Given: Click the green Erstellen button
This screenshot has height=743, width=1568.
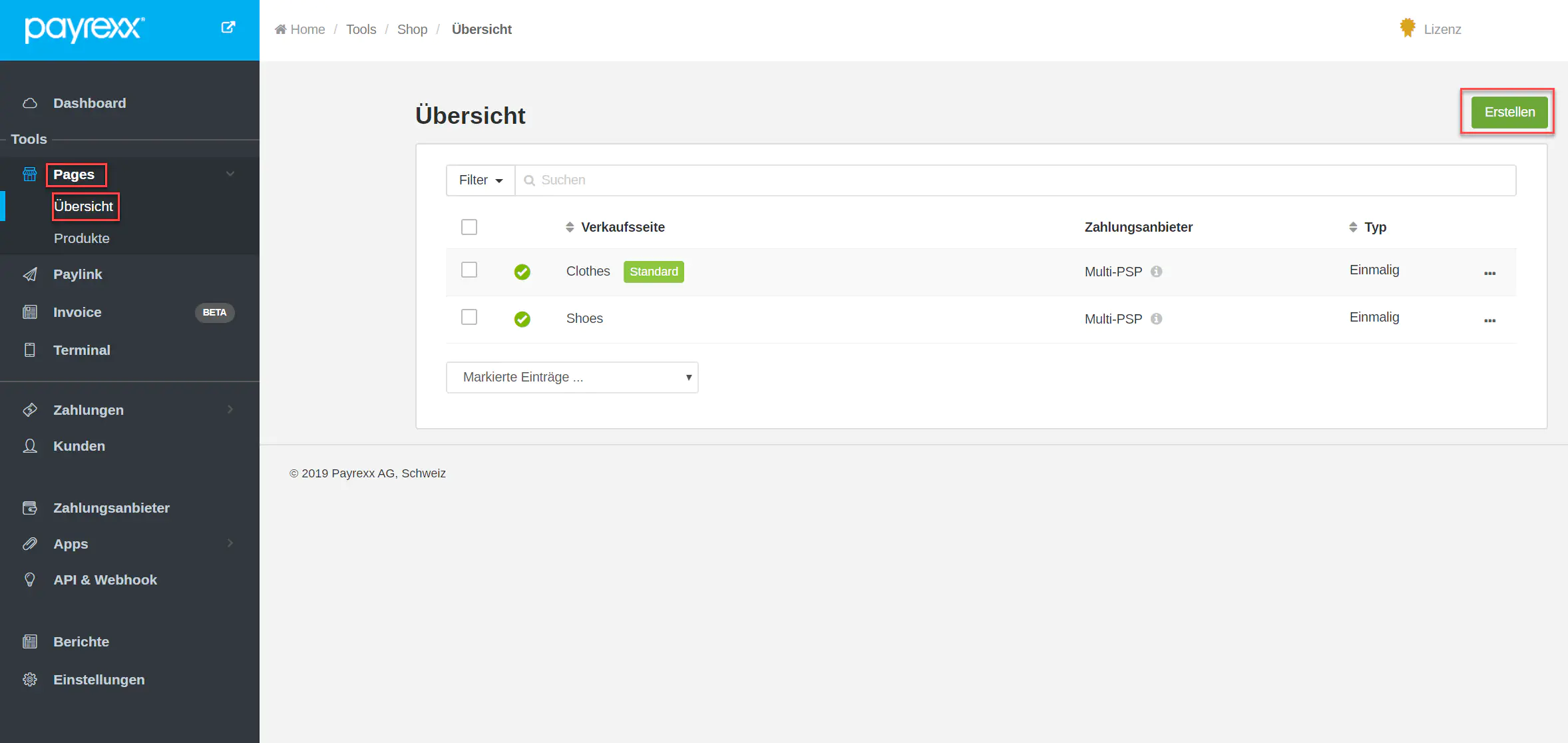Looking at the screenshot, I should [x=1509, y=112].
